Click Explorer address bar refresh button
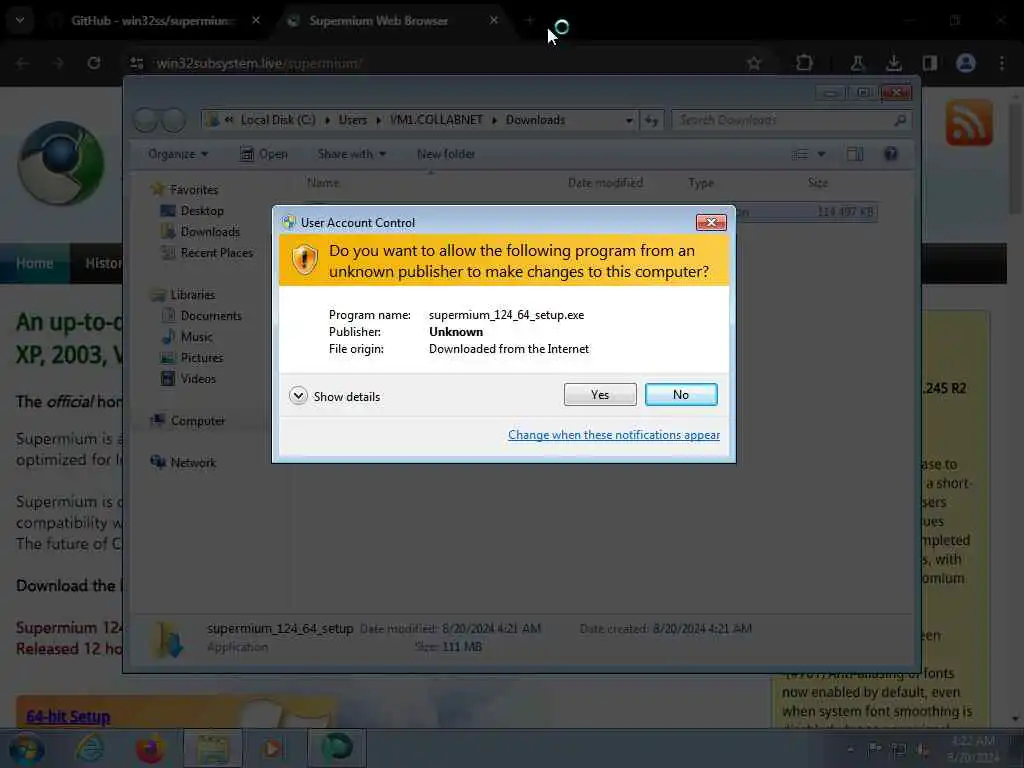The height and width of the screenshot is (768, 1024). coord(651,120)
